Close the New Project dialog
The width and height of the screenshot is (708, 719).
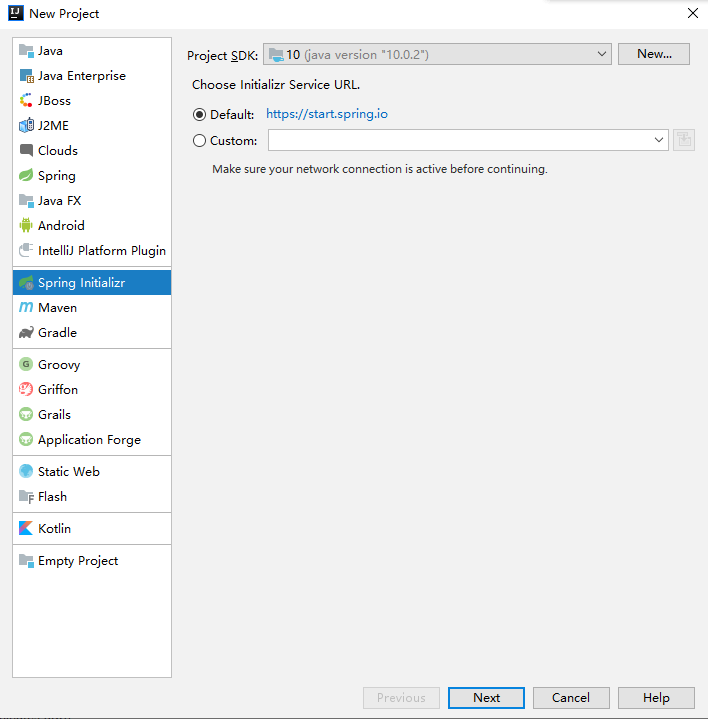click(692, 13)
